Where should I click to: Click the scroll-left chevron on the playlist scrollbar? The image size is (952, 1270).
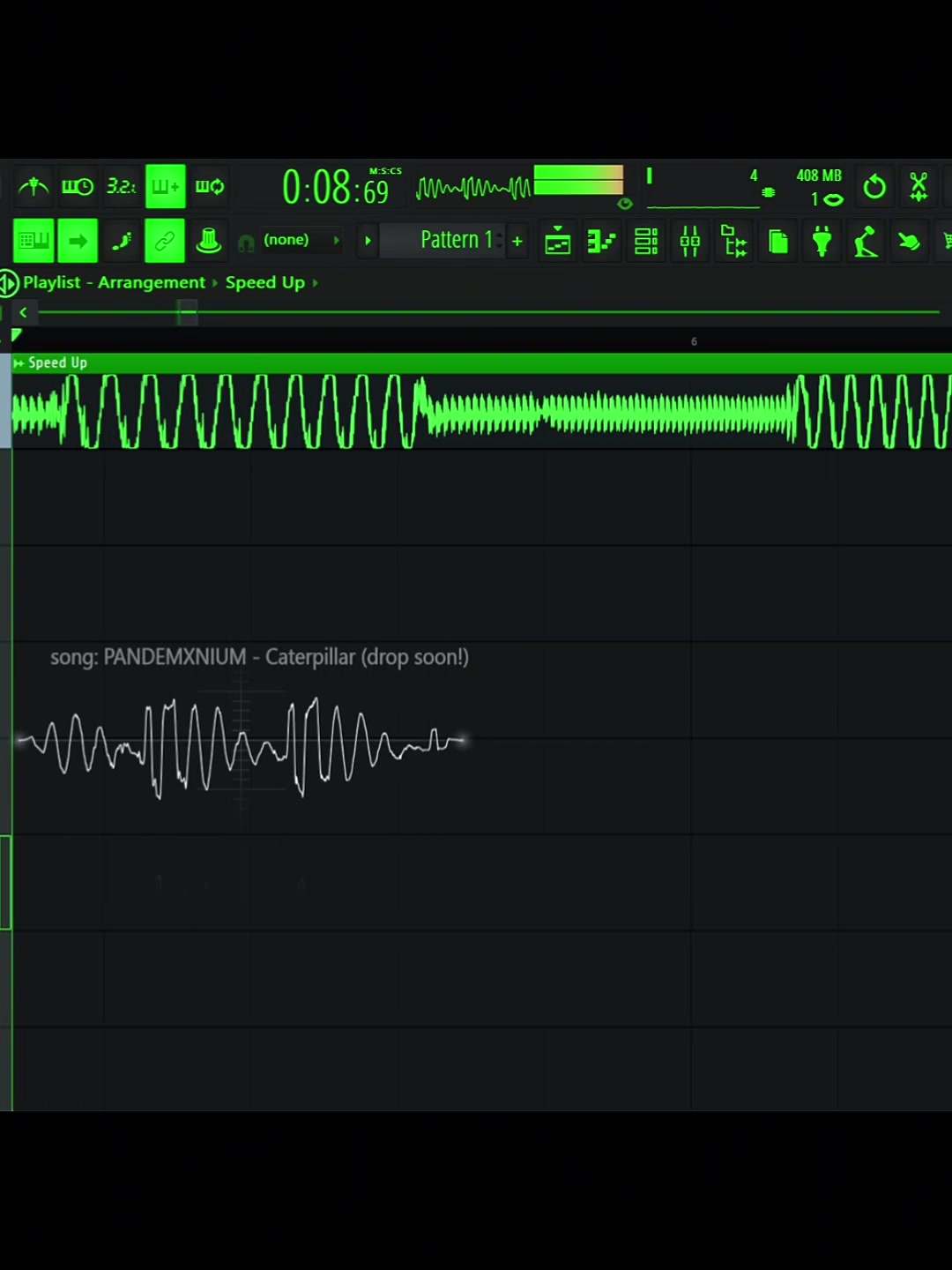click(23, 312)
